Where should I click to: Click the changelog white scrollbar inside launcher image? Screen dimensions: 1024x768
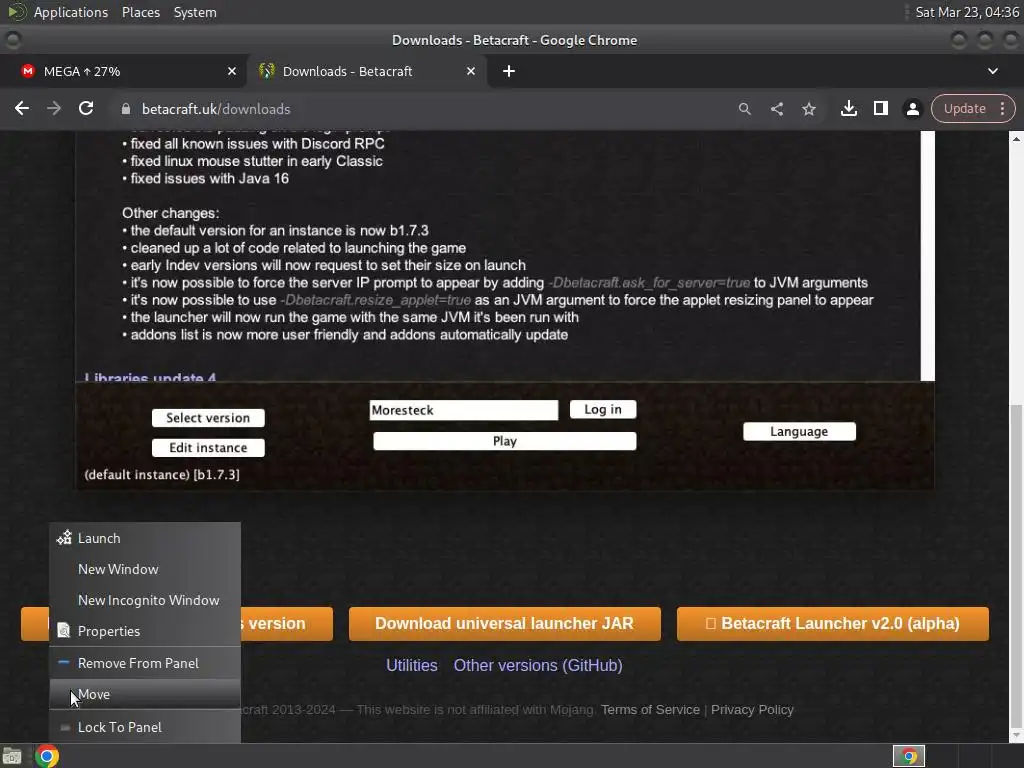click(928, 255)
